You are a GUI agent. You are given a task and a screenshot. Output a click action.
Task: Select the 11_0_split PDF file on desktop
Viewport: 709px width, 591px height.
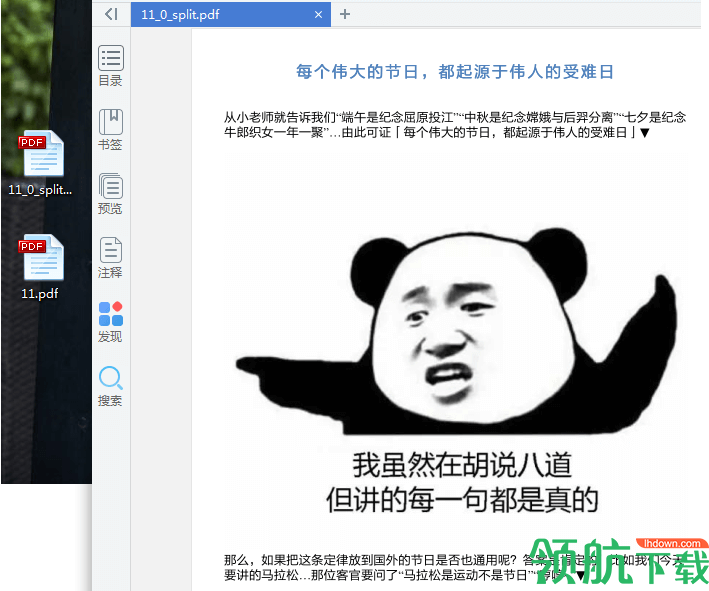(x=41, y=164)
